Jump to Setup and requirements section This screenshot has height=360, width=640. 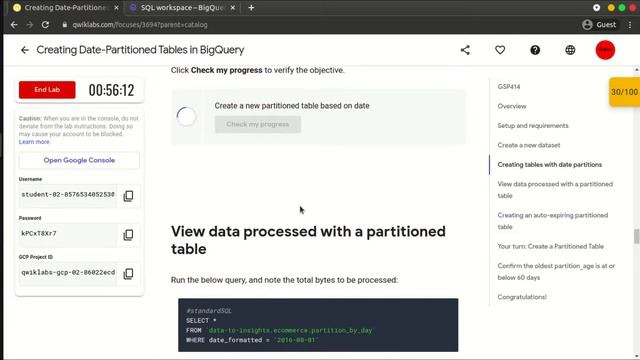point(533,126)
